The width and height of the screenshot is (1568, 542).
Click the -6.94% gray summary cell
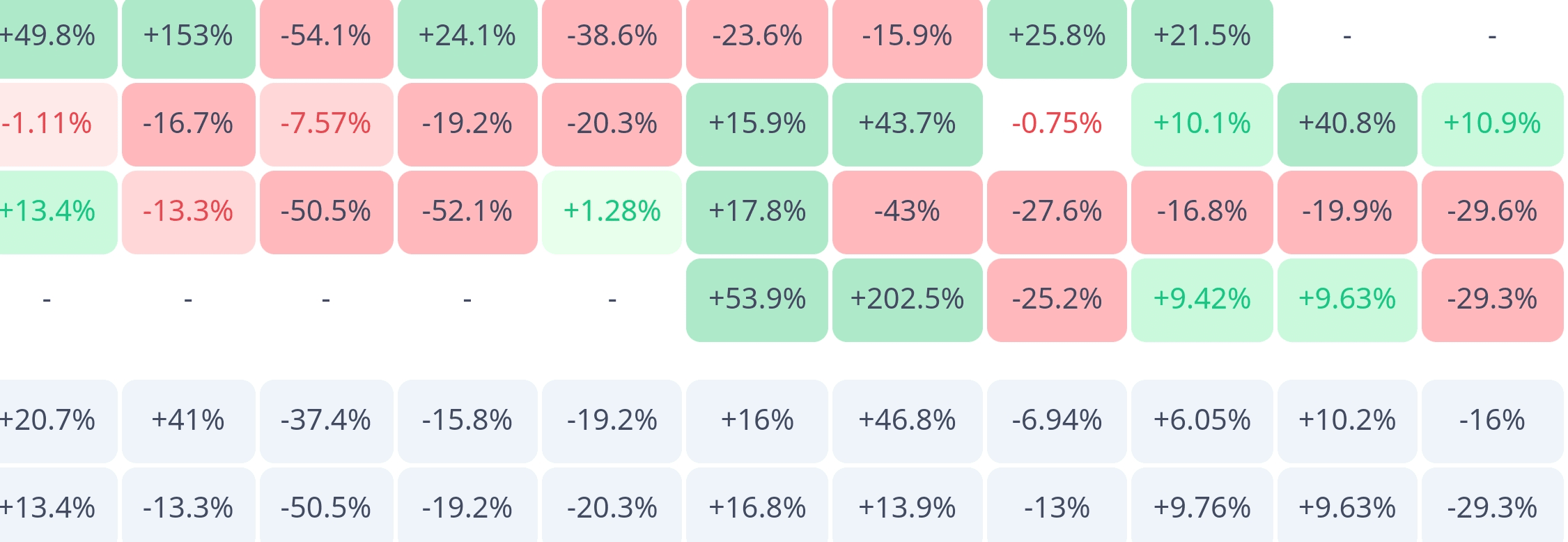pyautogui.click(x=1057, y=421)
